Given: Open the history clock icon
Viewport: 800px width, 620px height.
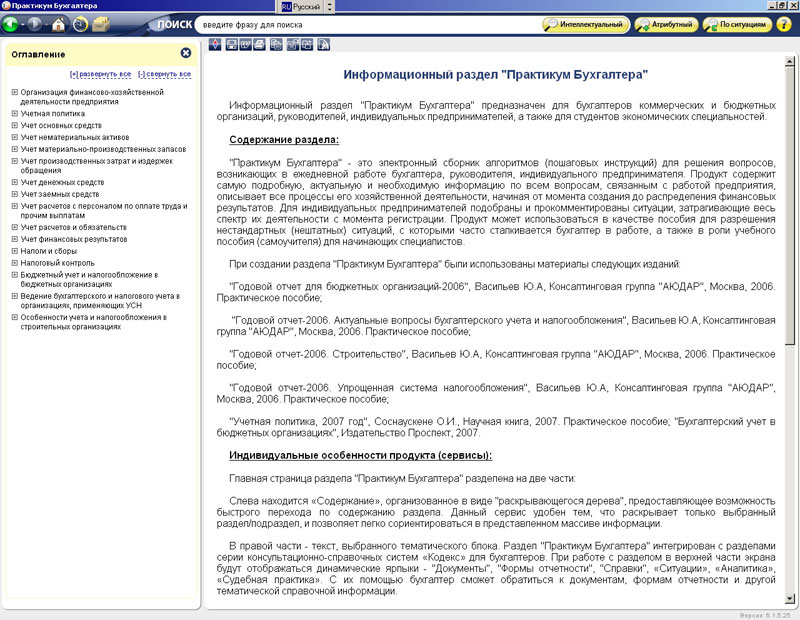Looking at the screenshot, I should [x=79, y=24].
